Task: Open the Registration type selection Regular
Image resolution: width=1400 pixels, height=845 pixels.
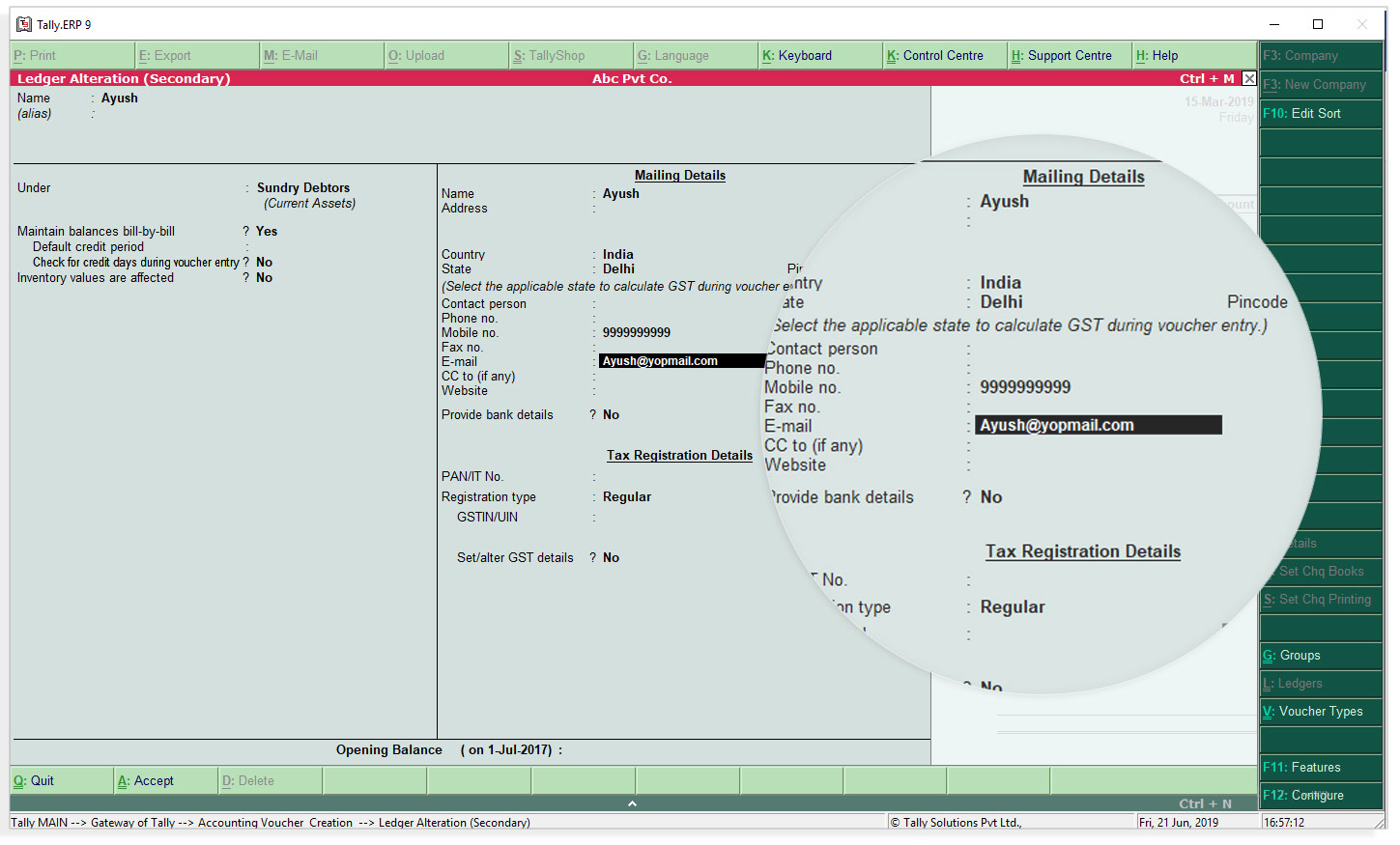Action: [x=627, y=497]
